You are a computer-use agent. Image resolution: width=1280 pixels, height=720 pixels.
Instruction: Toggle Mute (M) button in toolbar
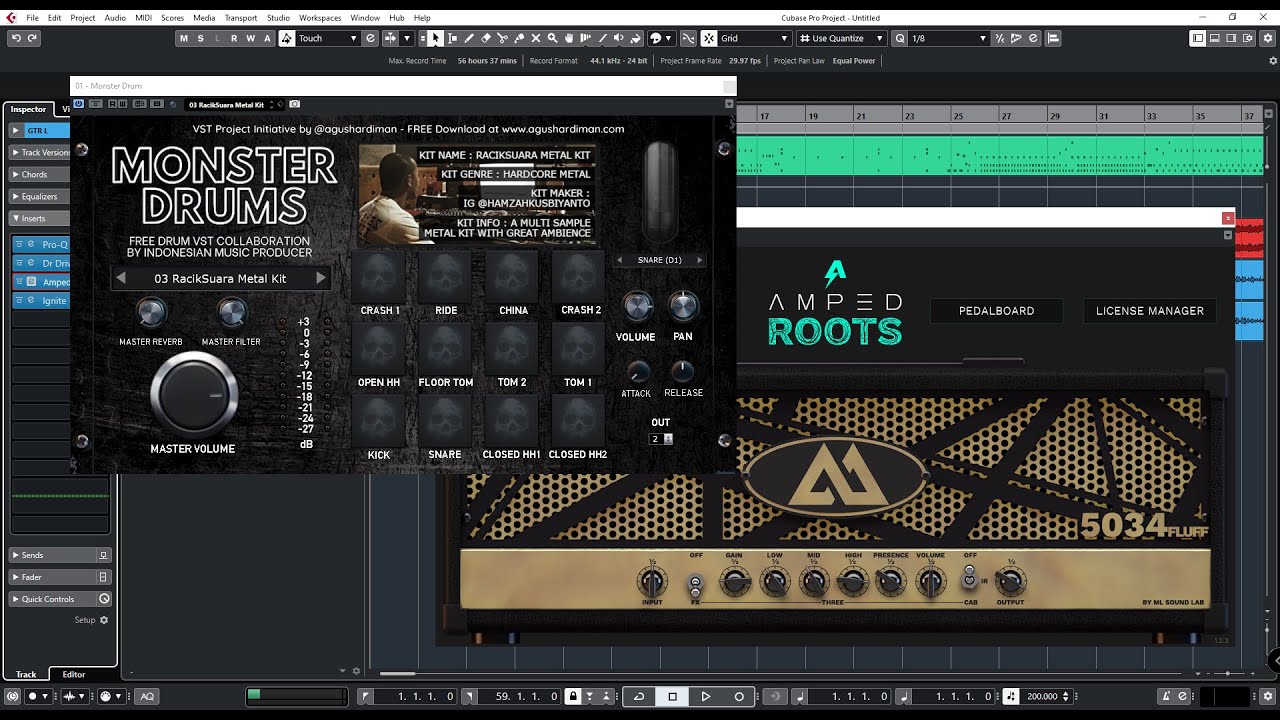[184, 38]
